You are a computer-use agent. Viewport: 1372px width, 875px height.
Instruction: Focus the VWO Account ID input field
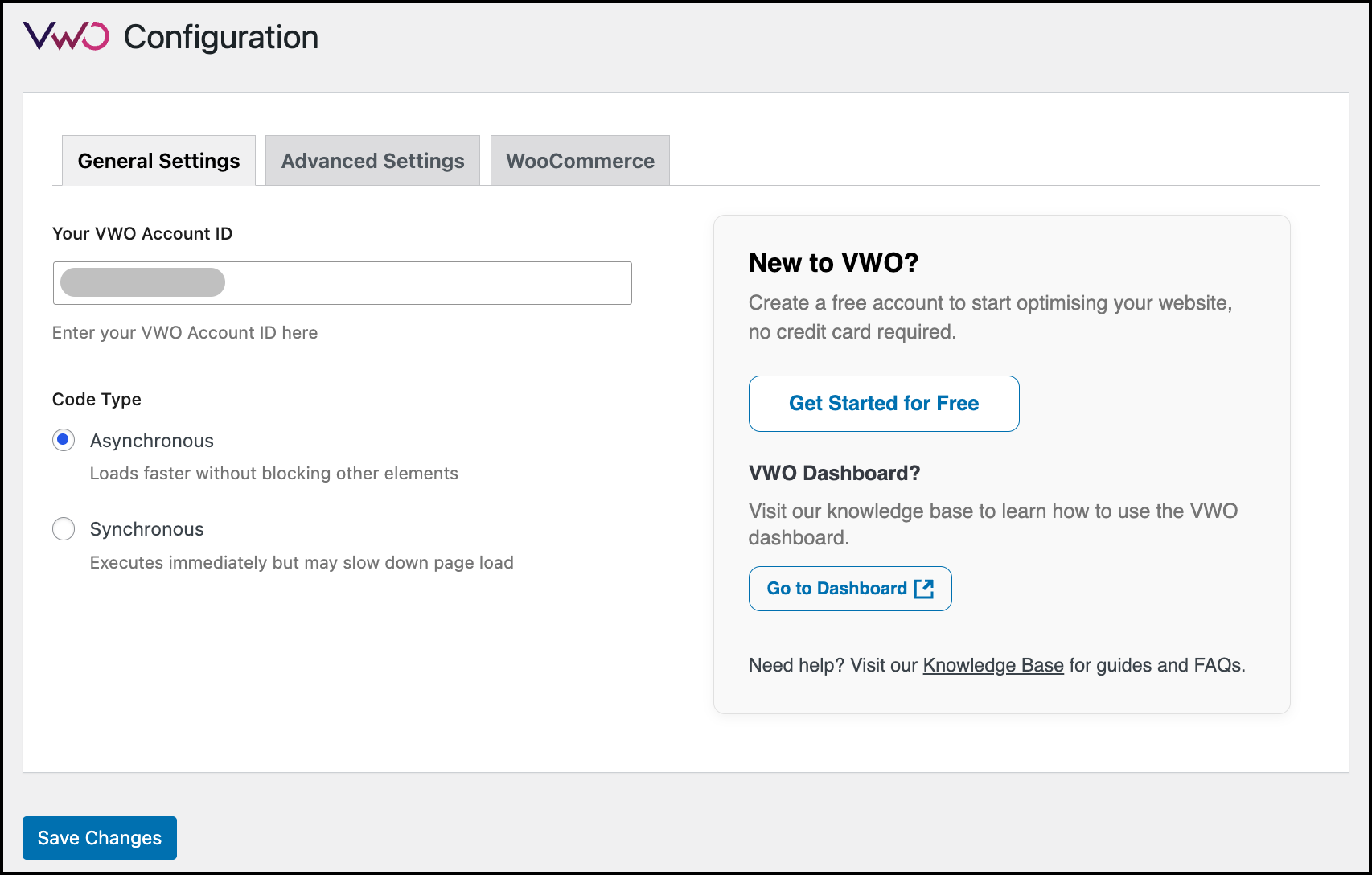coord(343,283)
